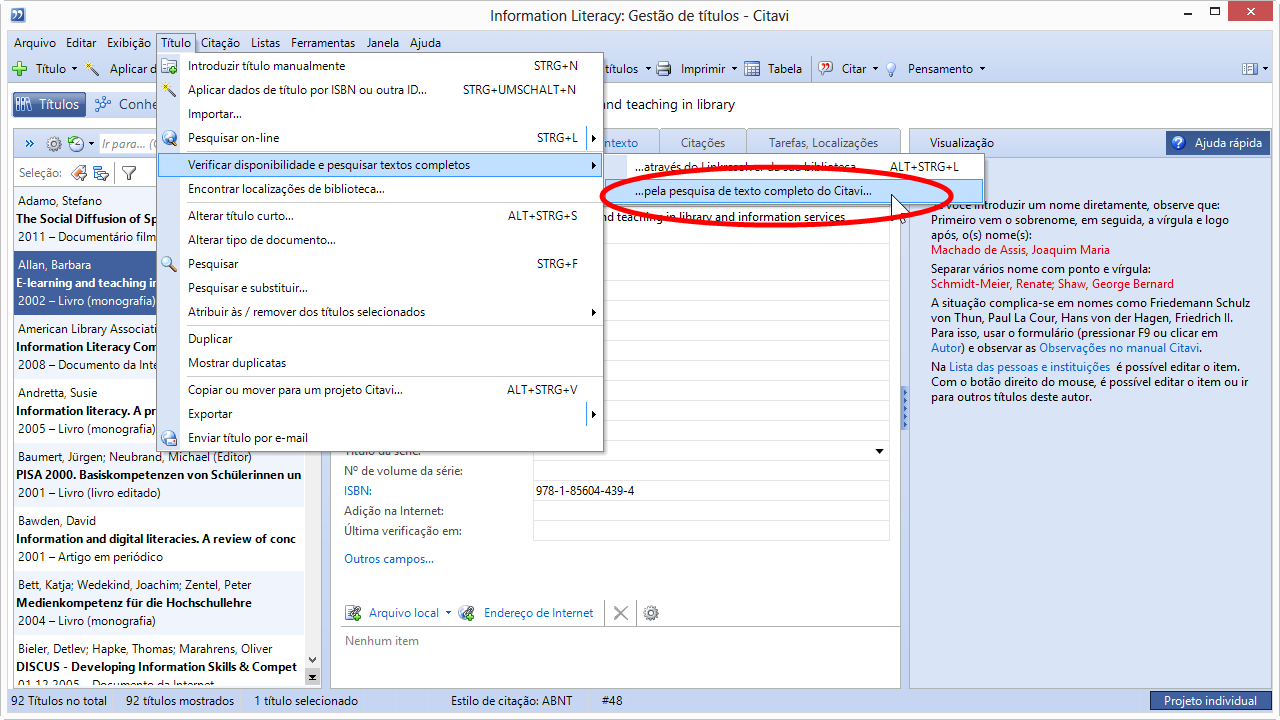Click the Títulos bookshelf workspace button
1280x720 pixels.
tap(49, 104)
